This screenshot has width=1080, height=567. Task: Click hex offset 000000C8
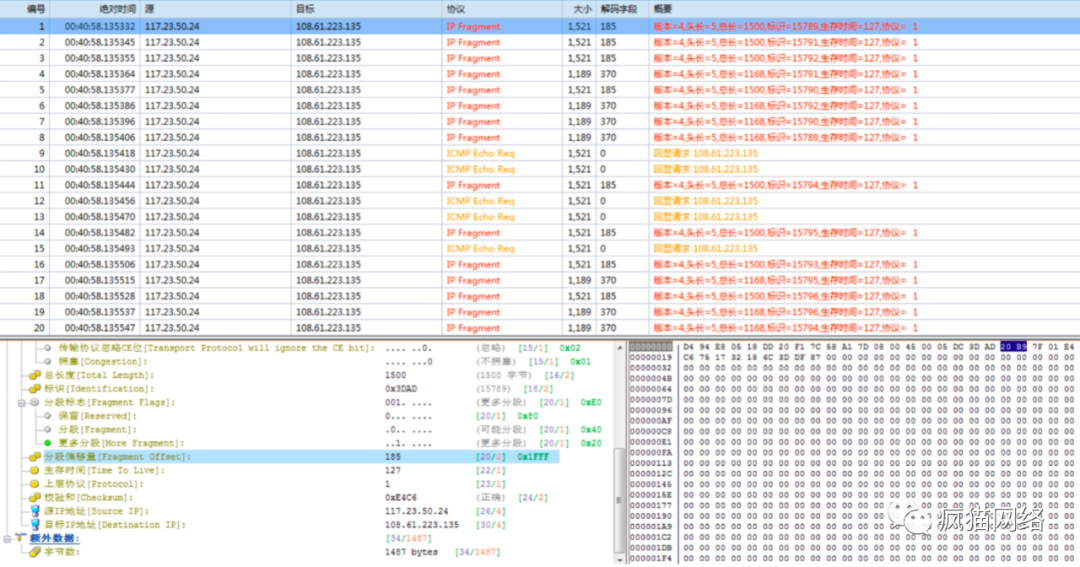[x=651, y=431]
